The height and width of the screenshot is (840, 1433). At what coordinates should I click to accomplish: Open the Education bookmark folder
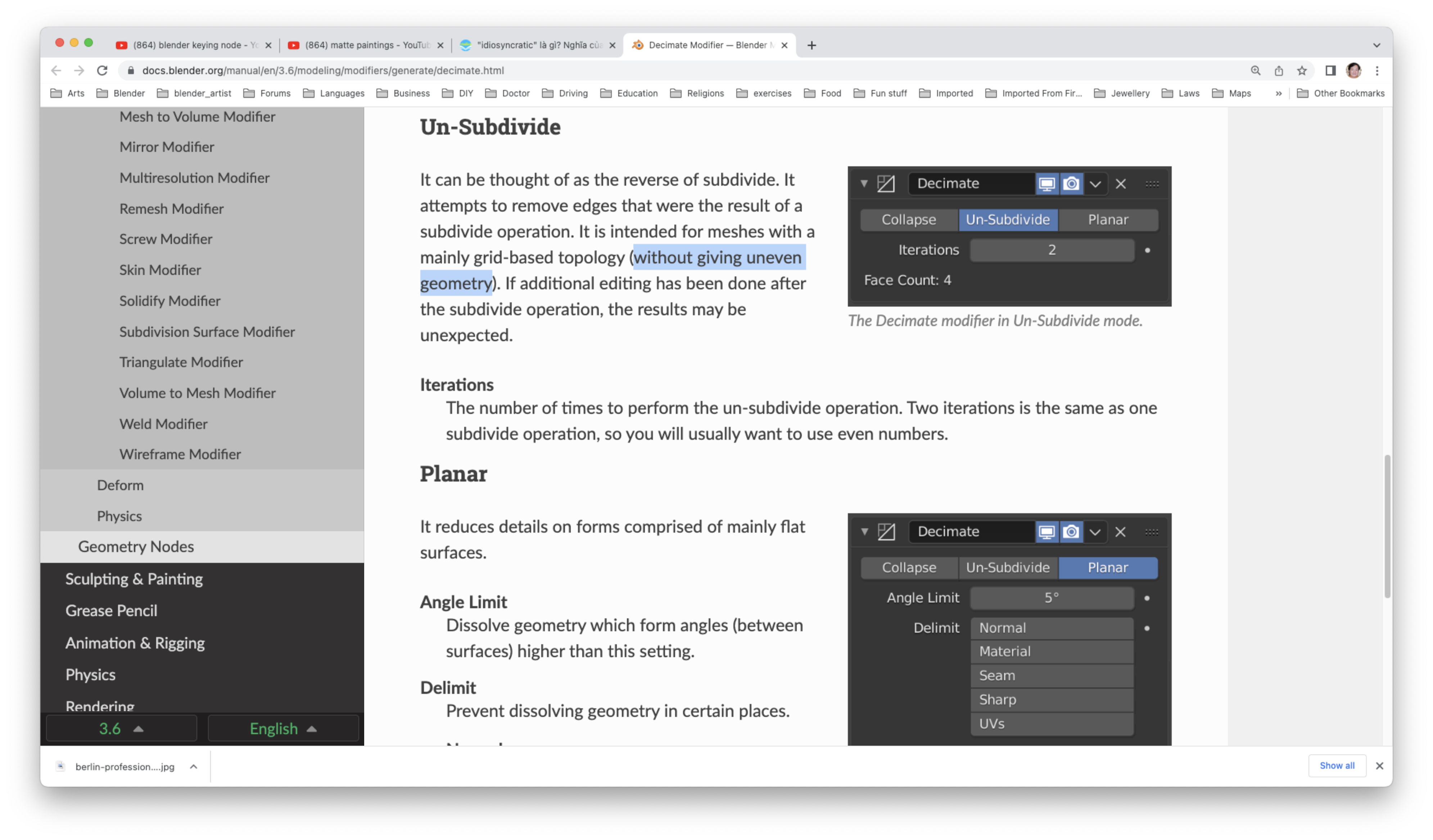tap(629, 93)
